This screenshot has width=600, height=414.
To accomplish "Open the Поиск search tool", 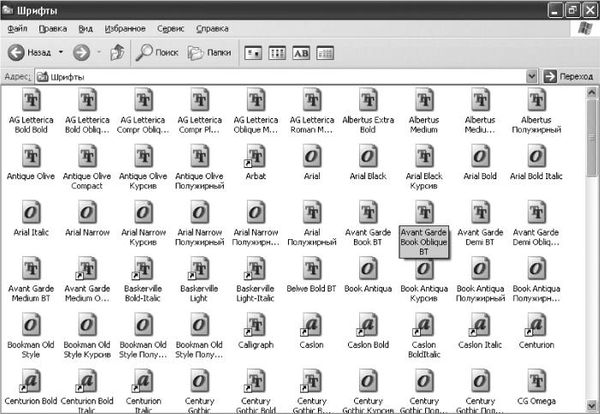I will tap(157, 51).
